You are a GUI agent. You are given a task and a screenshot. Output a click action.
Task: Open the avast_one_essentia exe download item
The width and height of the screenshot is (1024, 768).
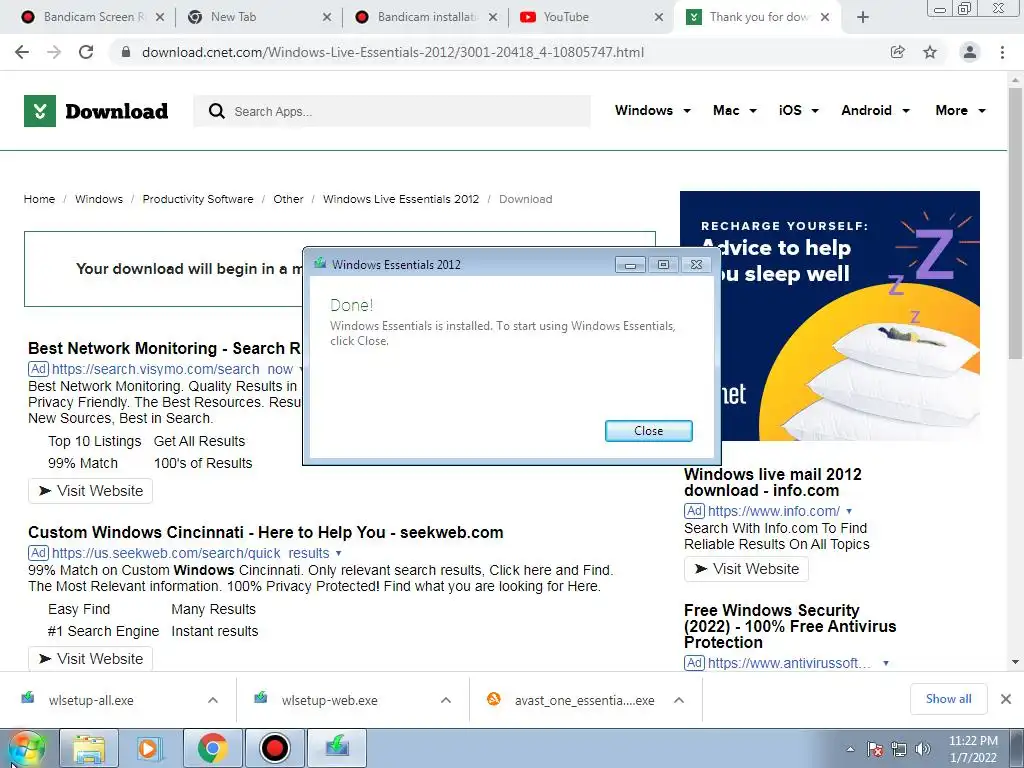pos(584,701)
